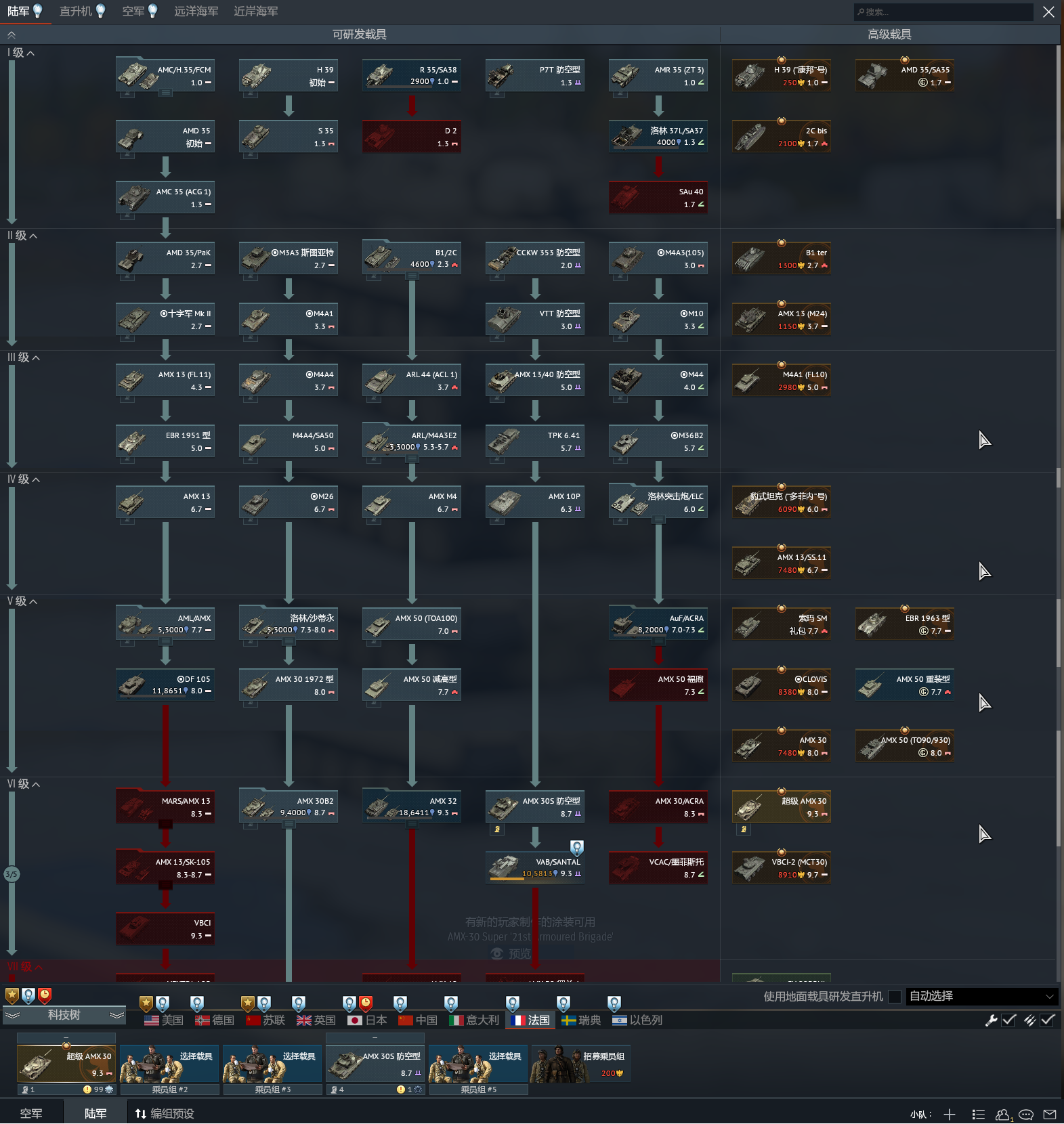The width and height of the screenshot is (1064, 1124).
Task: Collapse the I 级 rank section
Action: (x=21, y=53)
